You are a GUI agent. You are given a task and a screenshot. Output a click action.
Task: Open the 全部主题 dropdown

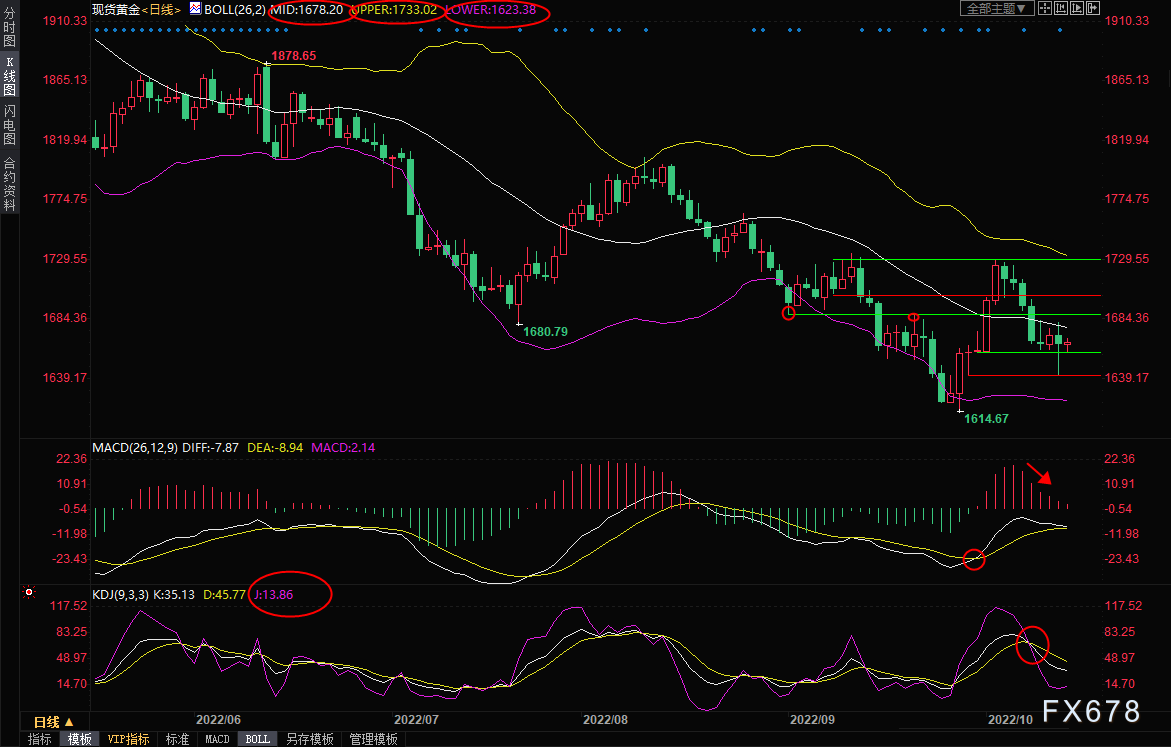click(x=996, y=8)
